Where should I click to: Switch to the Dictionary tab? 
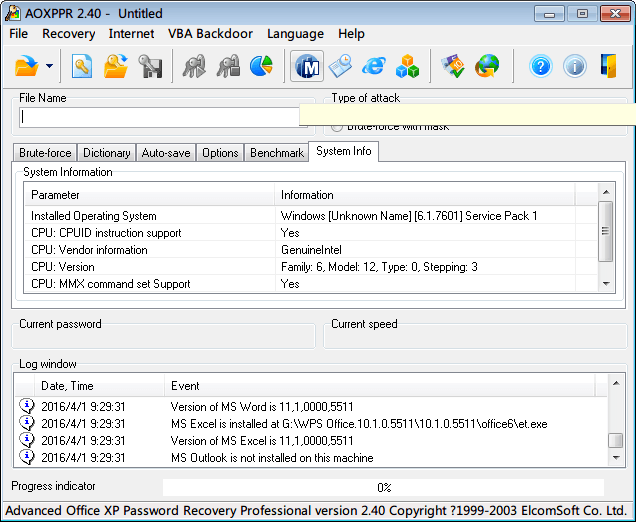[107, 153]
